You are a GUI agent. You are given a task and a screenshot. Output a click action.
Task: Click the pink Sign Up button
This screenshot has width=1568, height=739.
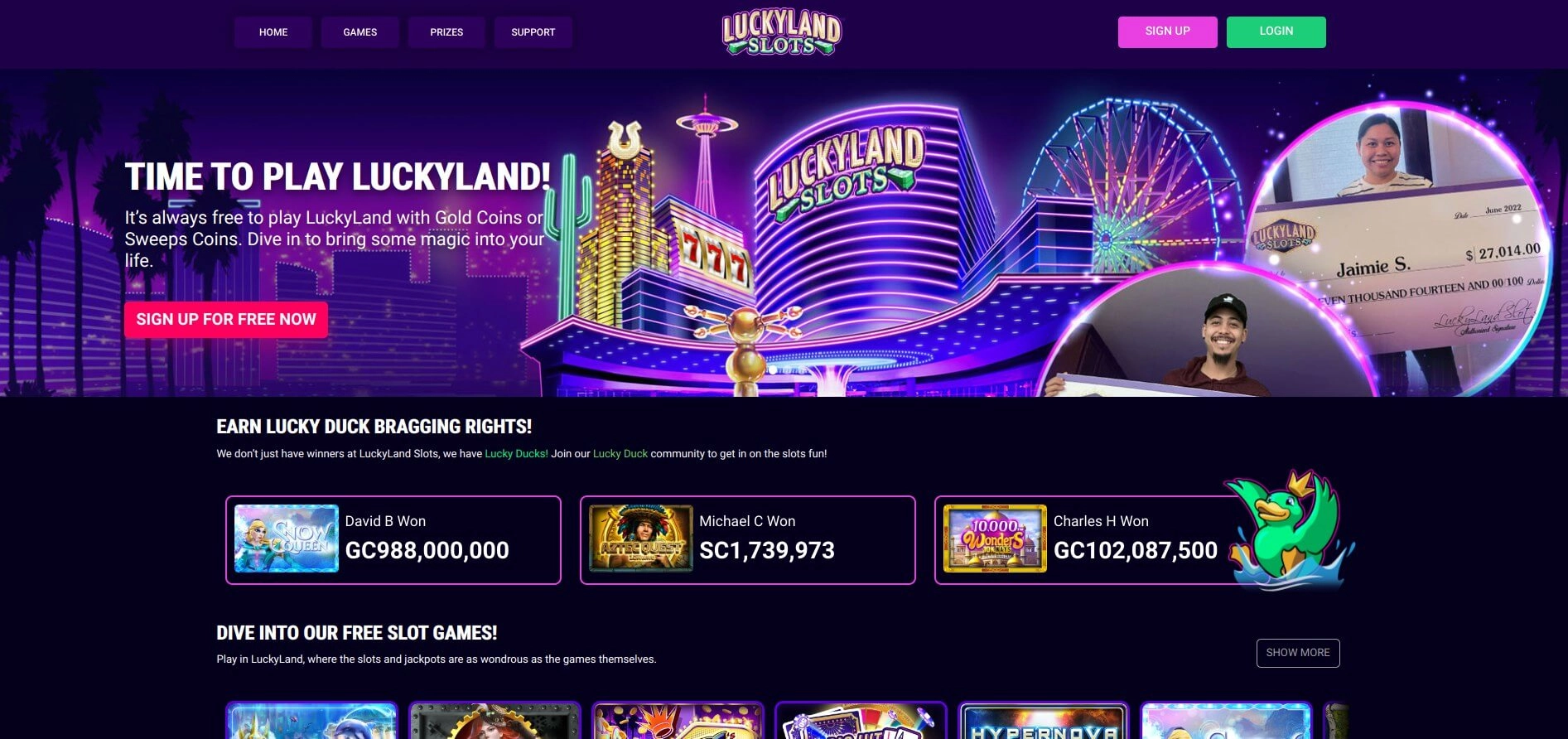(x=1168, y=31)
